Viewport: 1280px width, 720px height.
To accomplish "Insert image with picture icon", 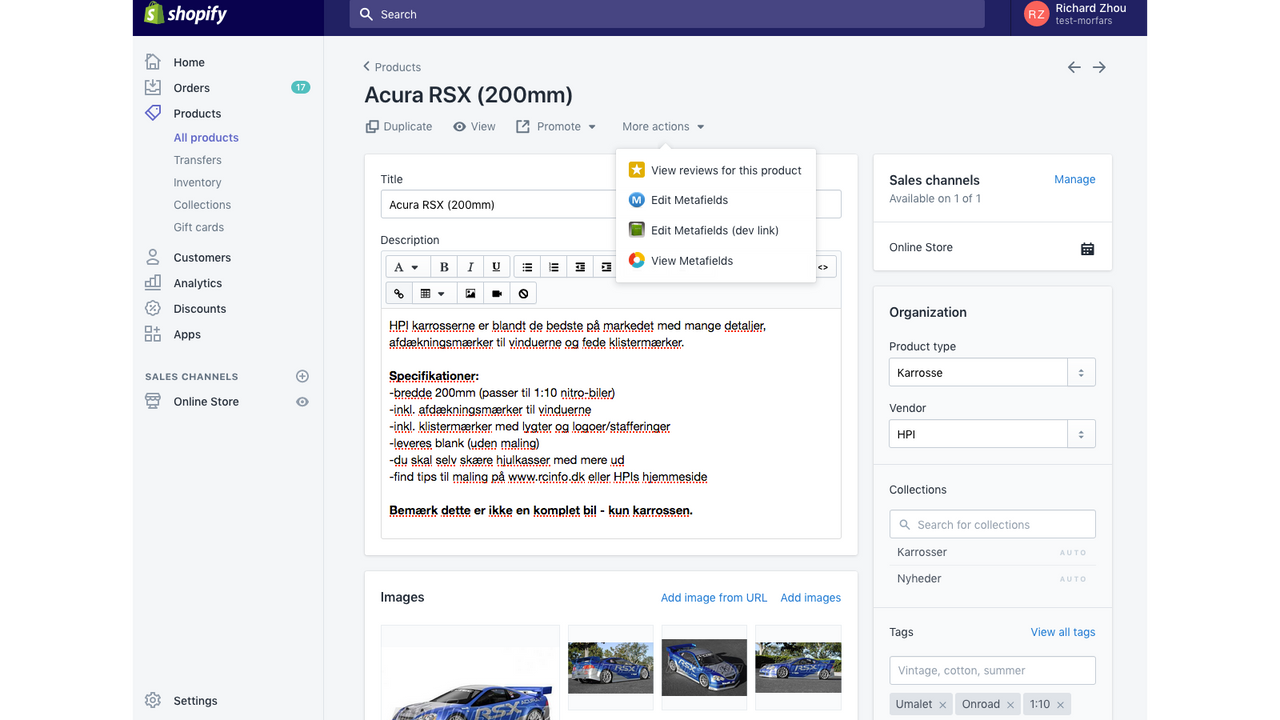I will [470, 293].
